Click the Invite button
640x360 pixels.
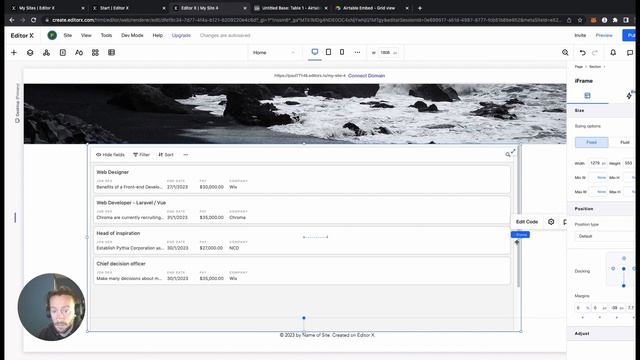point(580,36)
